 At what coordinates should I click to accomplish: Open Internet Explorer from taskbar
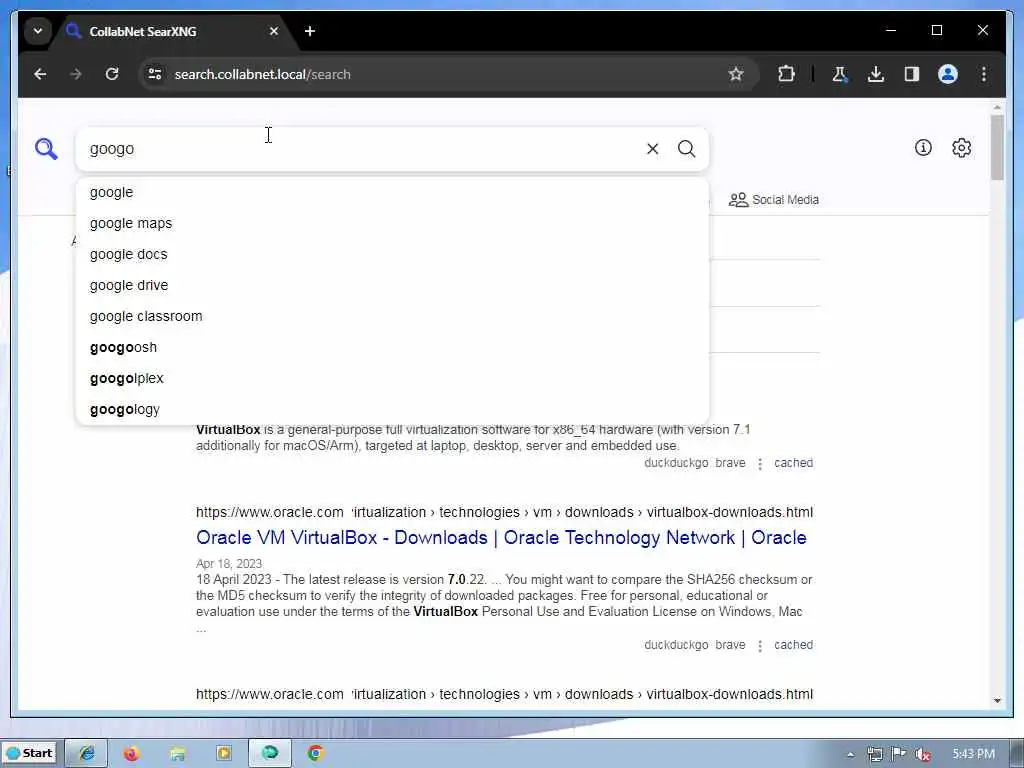click(87, 754)
